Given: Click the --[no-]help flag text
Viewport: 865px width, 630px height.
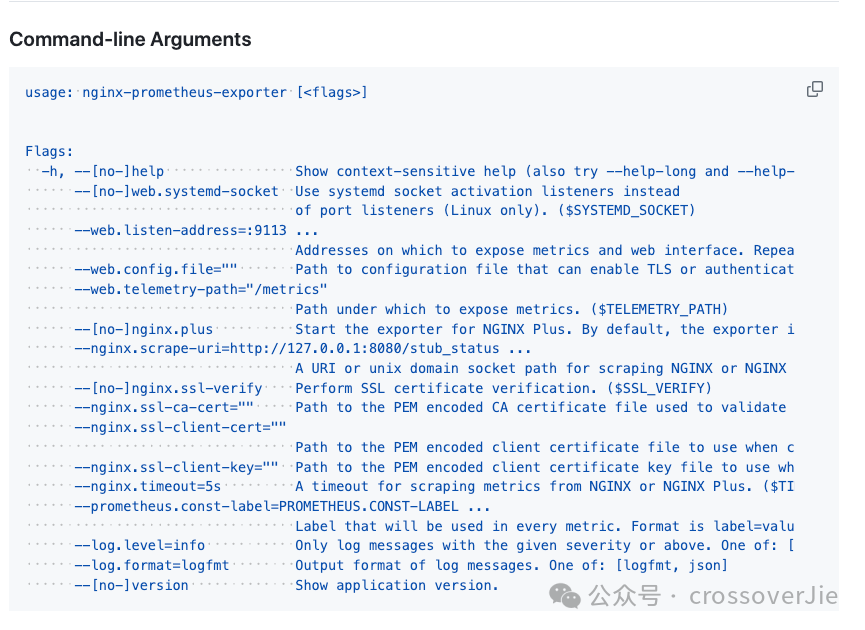Looking at the screenshot, I should (119, 171).
